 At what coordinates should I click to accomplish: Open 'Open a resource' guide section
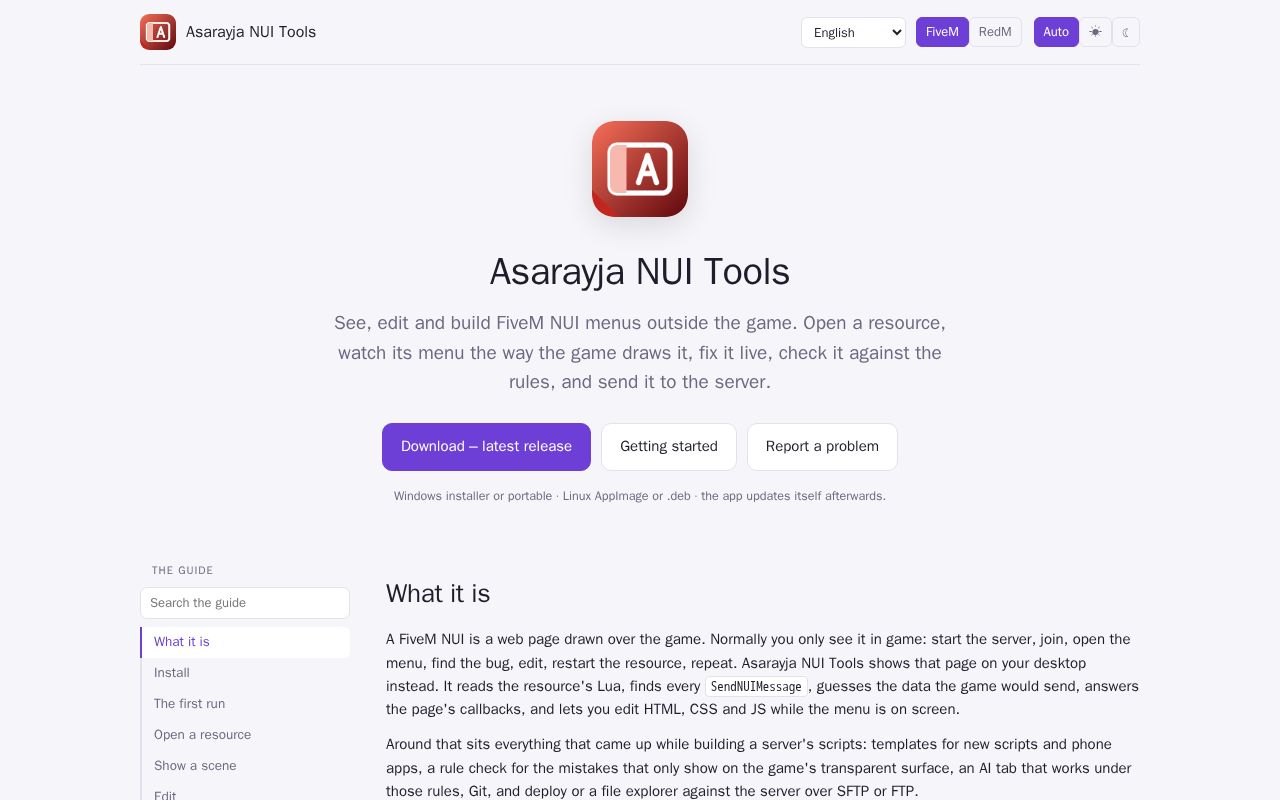245,735
